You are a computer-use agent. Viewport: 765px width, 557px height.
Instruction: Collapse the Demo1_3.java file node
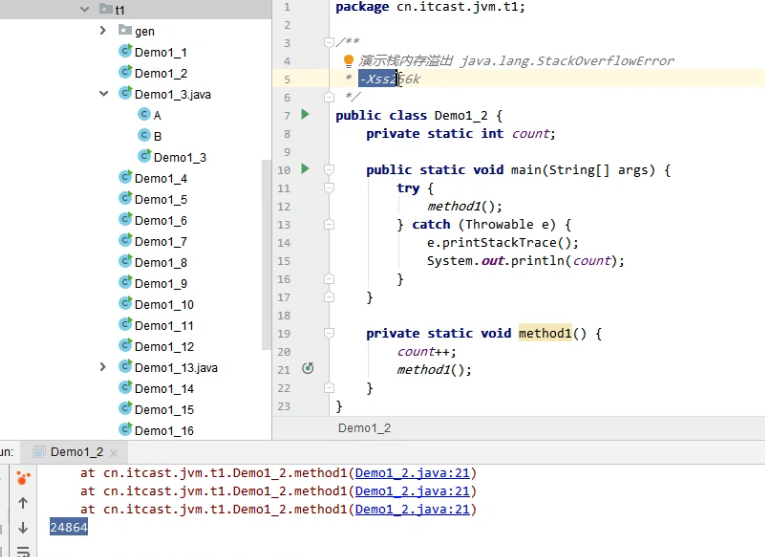click(104, 94)
